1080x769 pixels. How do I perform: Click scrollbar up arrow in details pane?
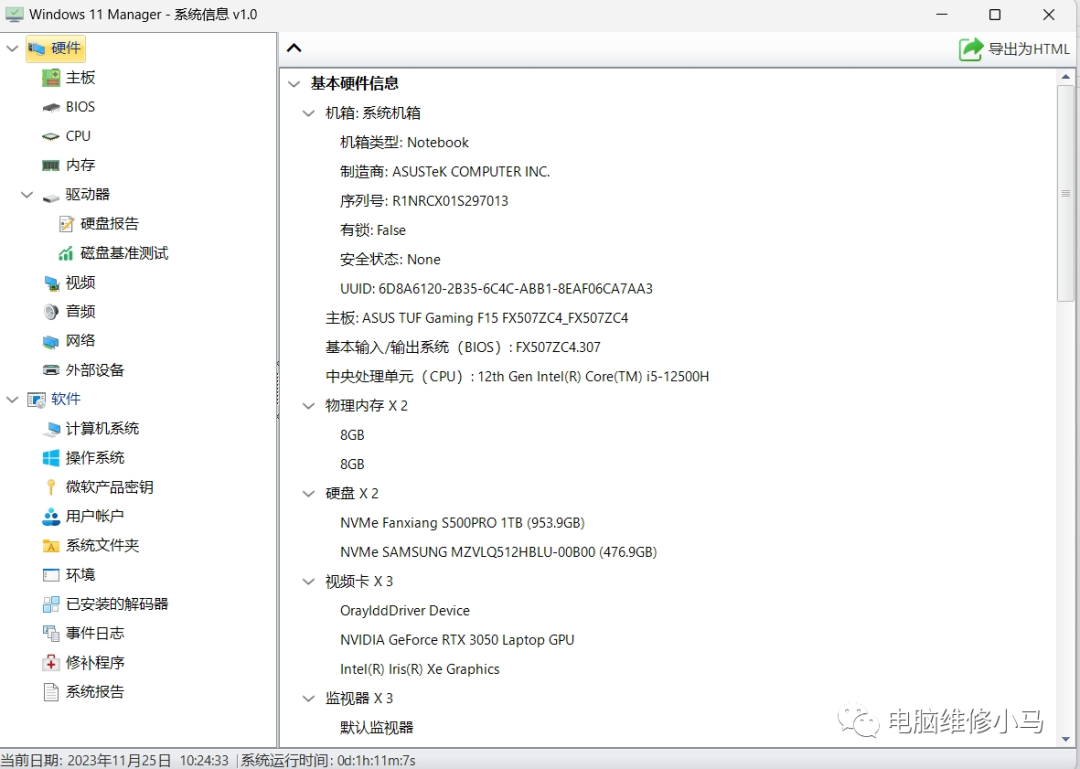click(x=1066, y=76)
